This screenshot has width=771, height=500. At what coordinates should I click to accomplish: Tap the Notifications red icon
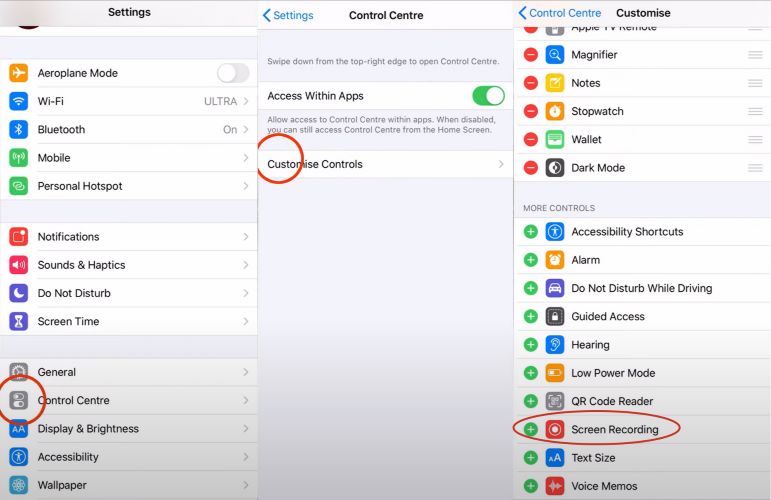(19, 236)
